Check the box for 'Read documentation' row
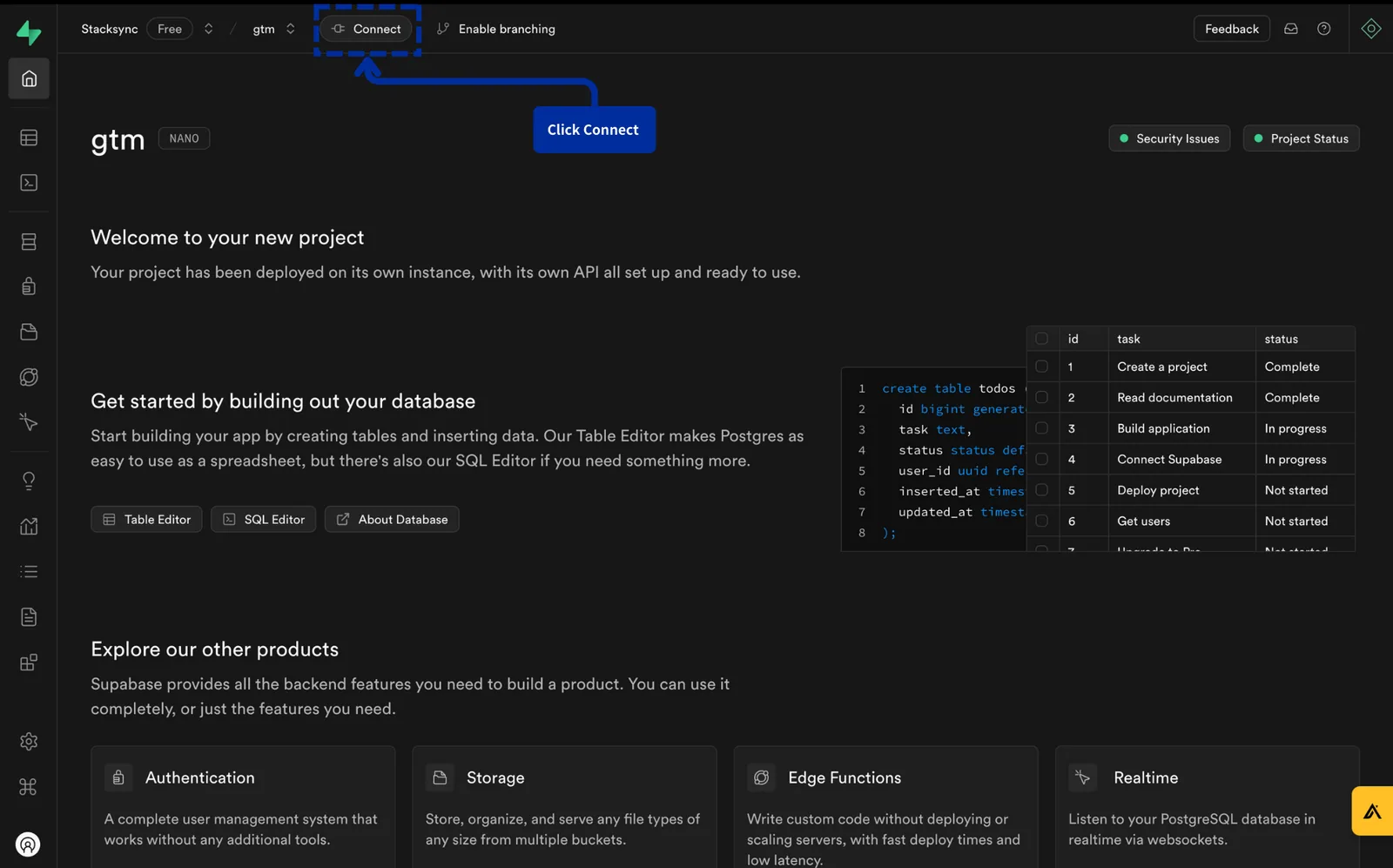This screenshot has height=868, width=1393. [1041, 397]
